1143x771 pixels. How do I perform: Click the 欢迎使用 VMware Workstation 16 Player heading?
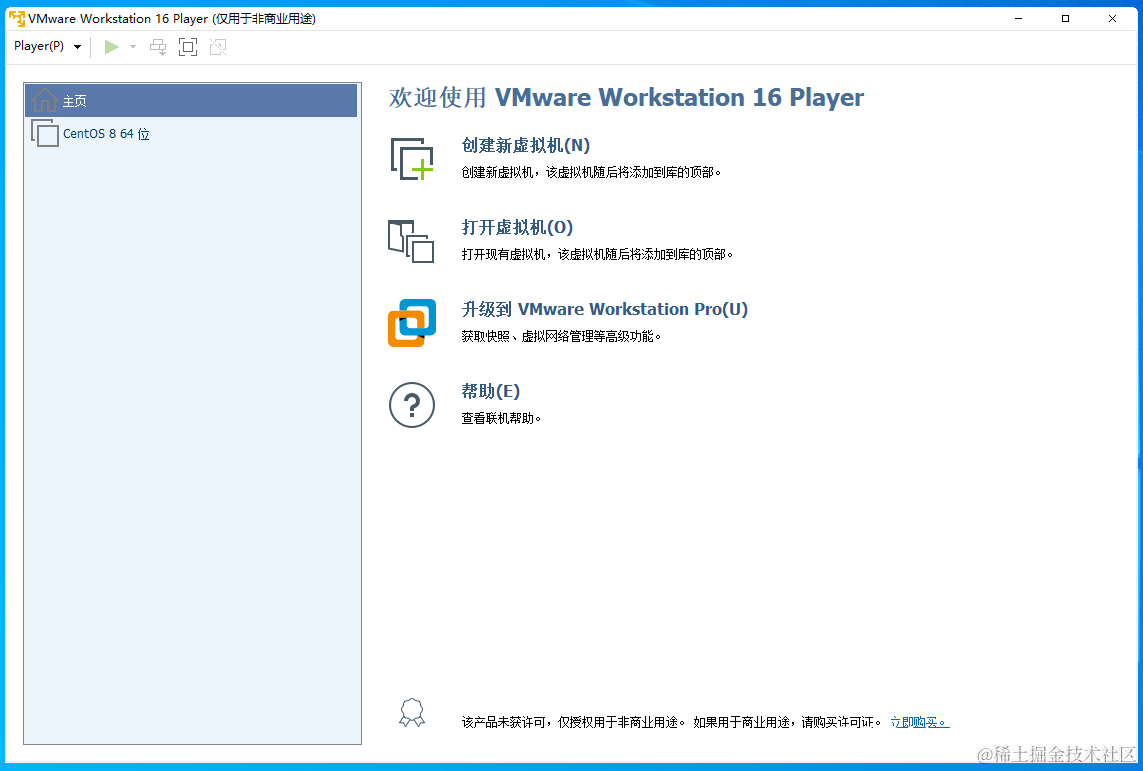pyautogui.click(x=626, y=98)
